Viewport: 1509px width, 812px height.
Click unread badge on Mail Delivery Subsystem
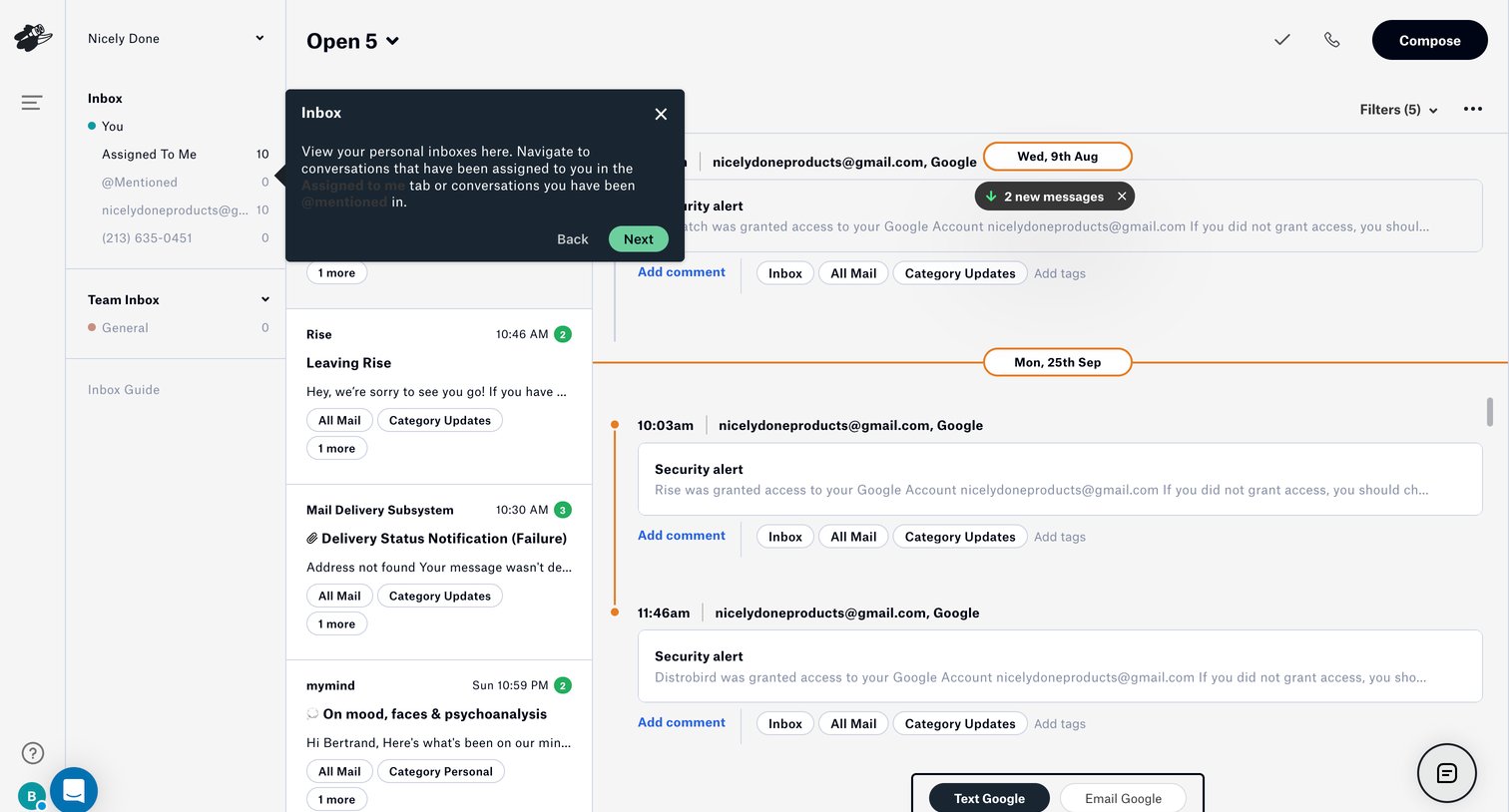563,510
